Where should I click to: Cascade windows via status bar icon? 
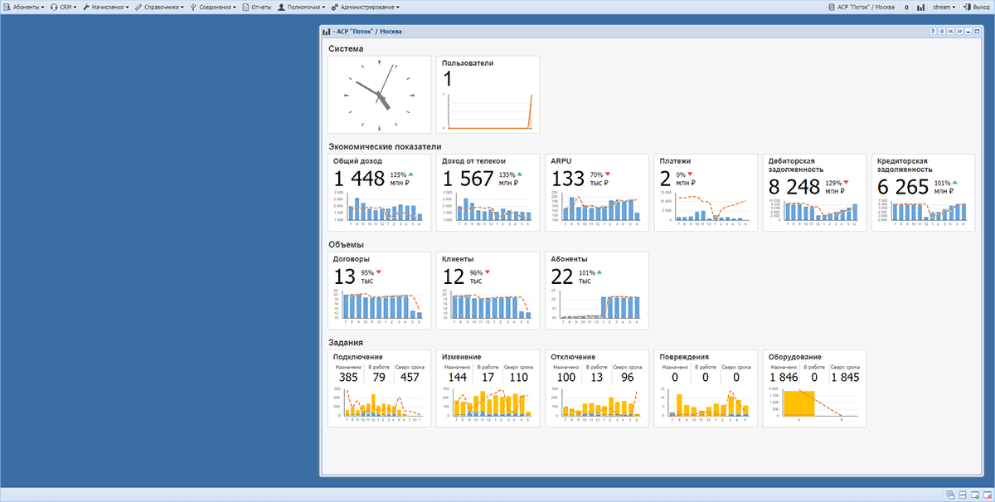950,495
